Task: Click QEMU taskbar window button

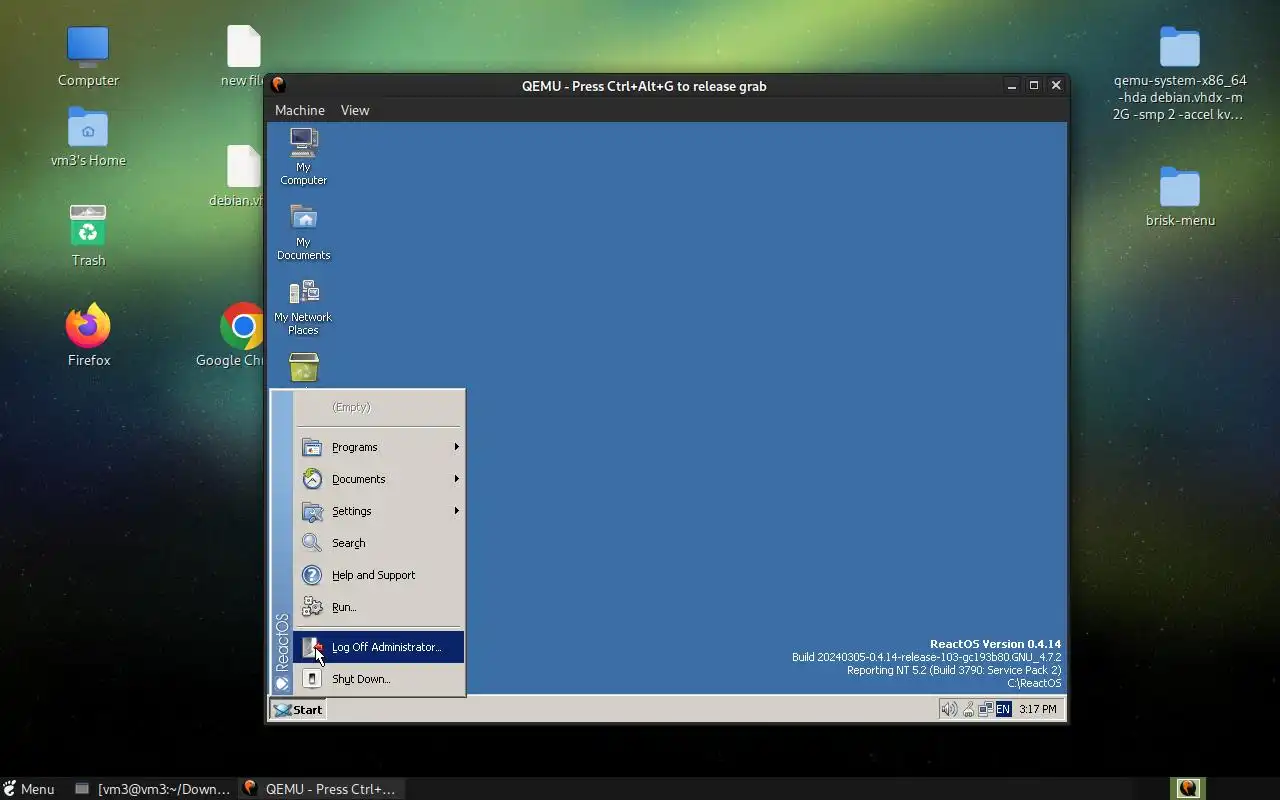Action: click(320, 789)
